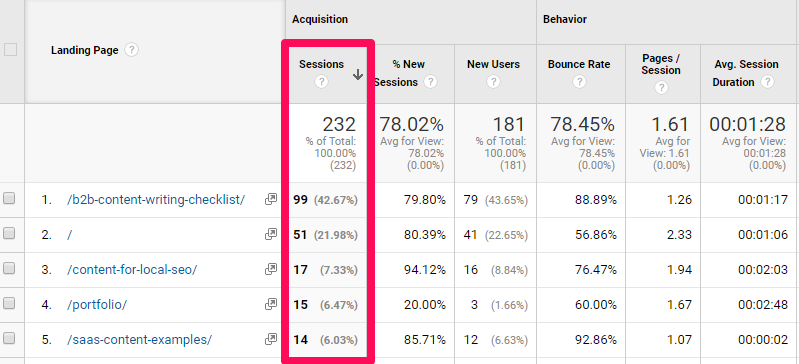Viewport: 799px width, 364px height.
Task: Click help icon beside % New Sessions
Action: (x=431, y=82)
